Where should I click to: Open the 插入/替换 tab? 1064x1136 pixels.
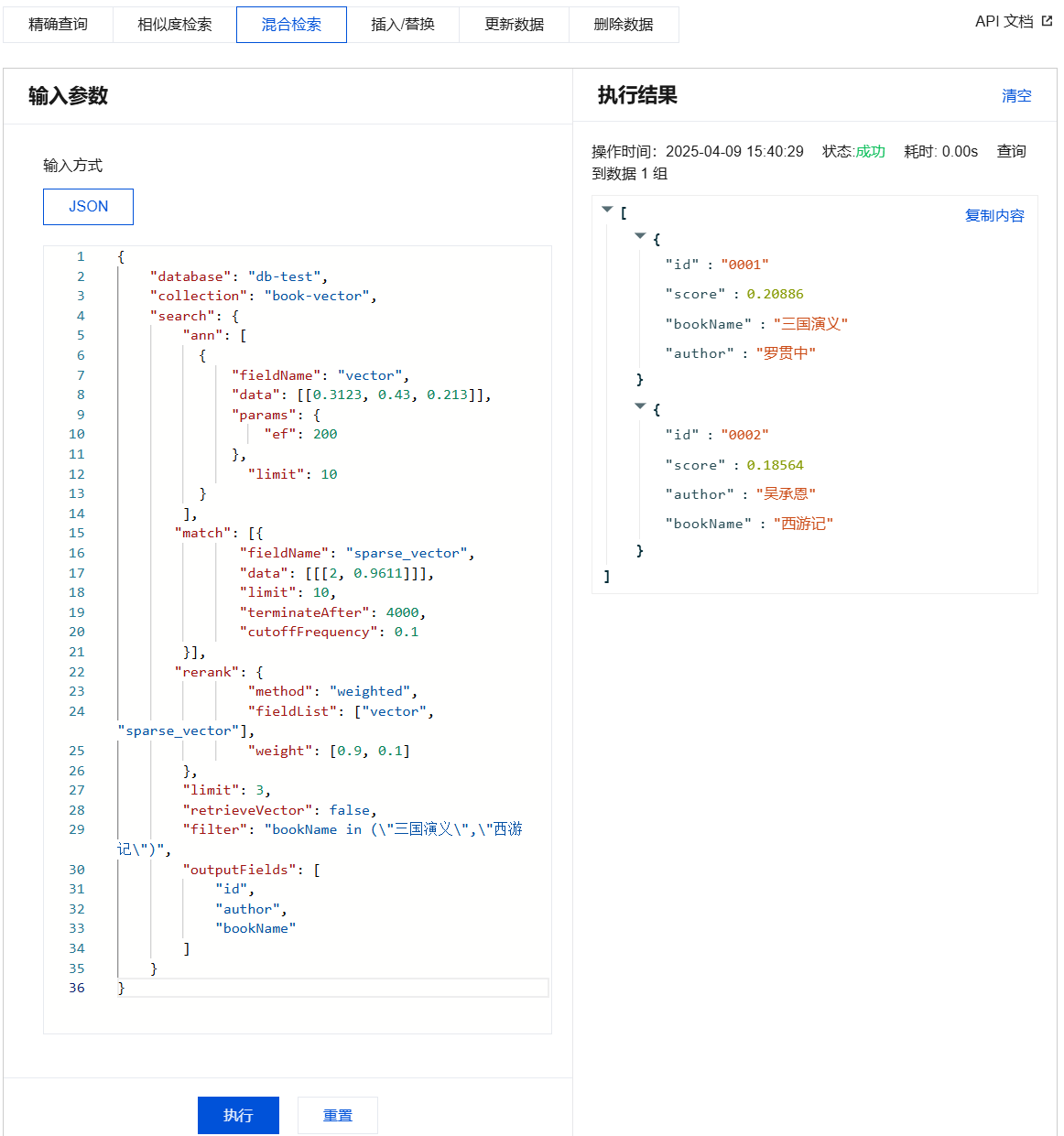point(403,25)
